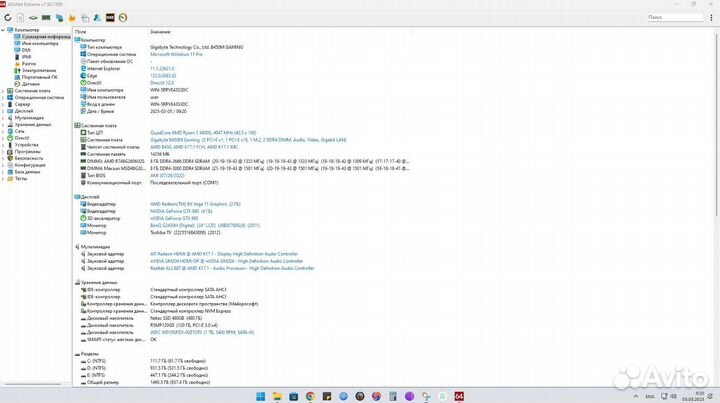The image size is (720, 403).
Task: Select Разгон in the sidebar tree
Action: tap(30, 64)
